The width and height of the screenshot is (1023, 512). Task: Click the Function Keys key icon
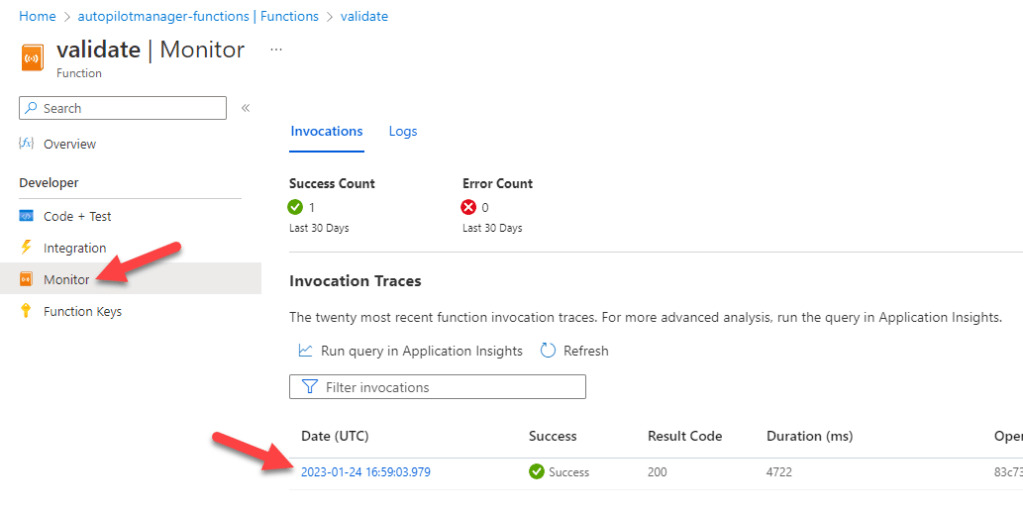26,311
